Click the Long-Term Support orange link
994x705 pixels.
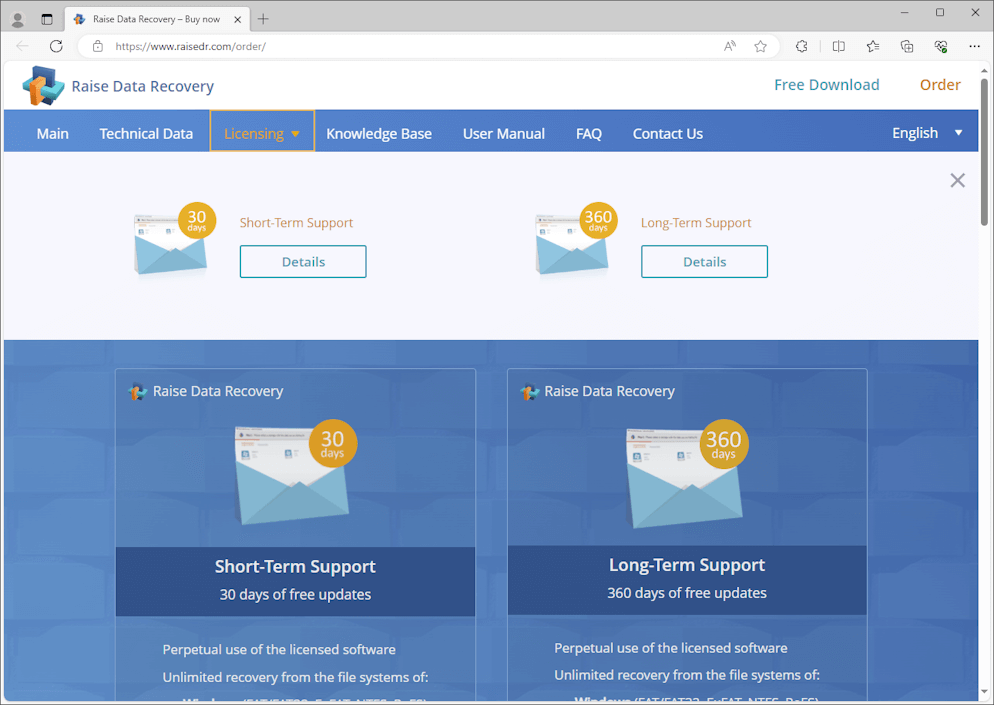696,223
